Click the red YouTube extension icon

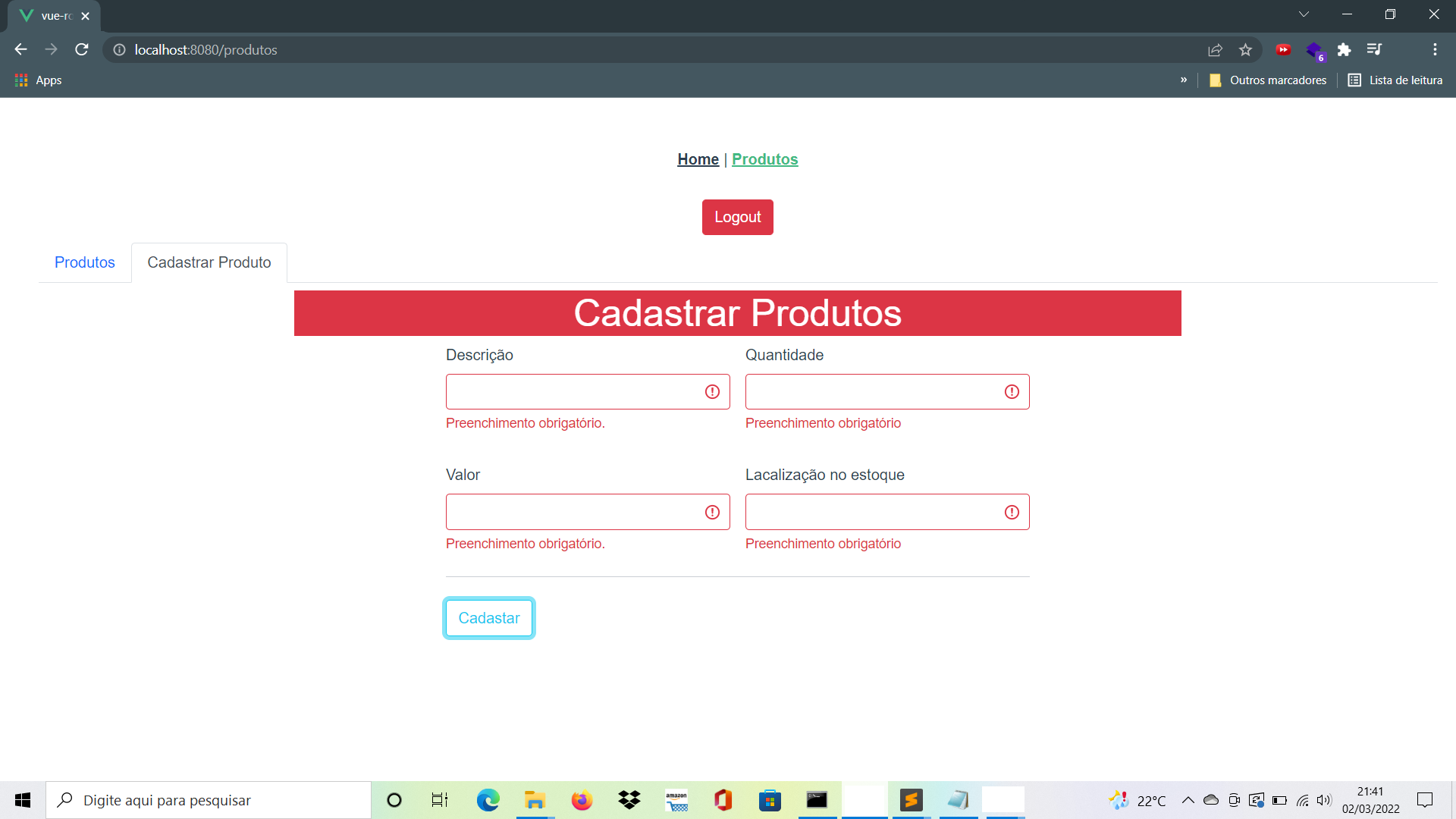point(1284,49)
